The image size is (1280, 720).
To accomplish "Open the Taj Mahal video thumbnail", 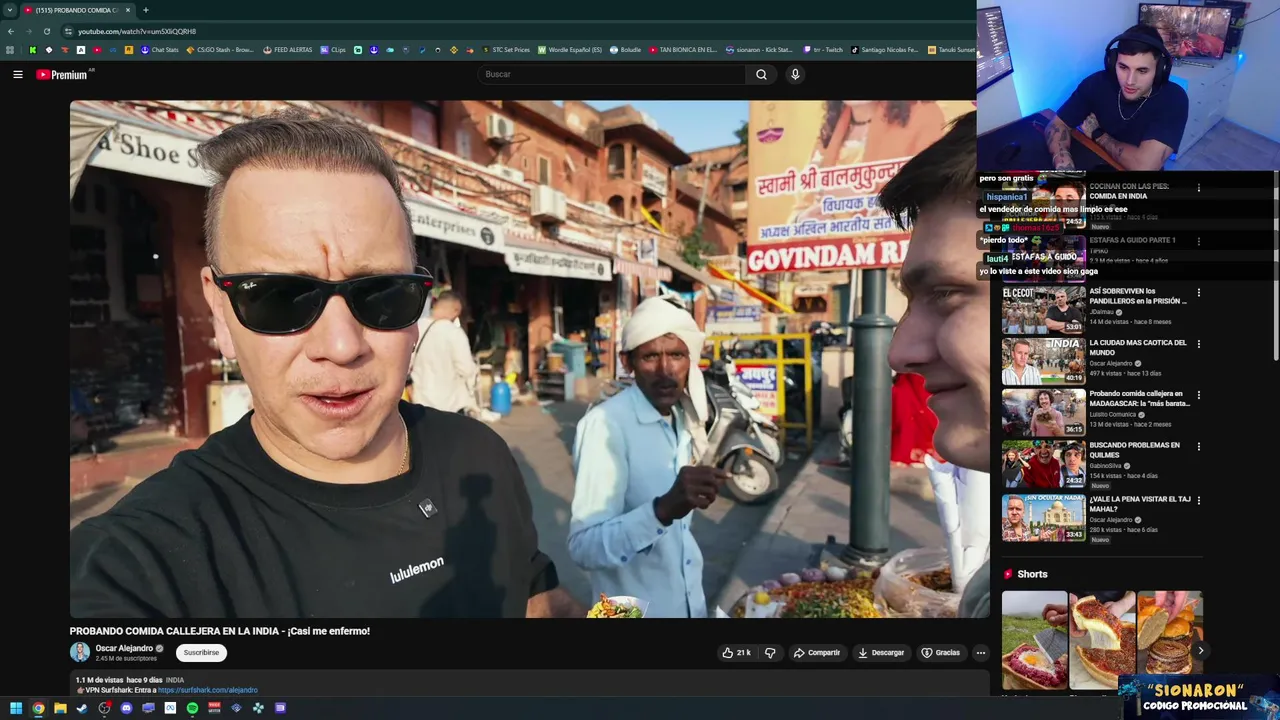I will [1043, 517].
